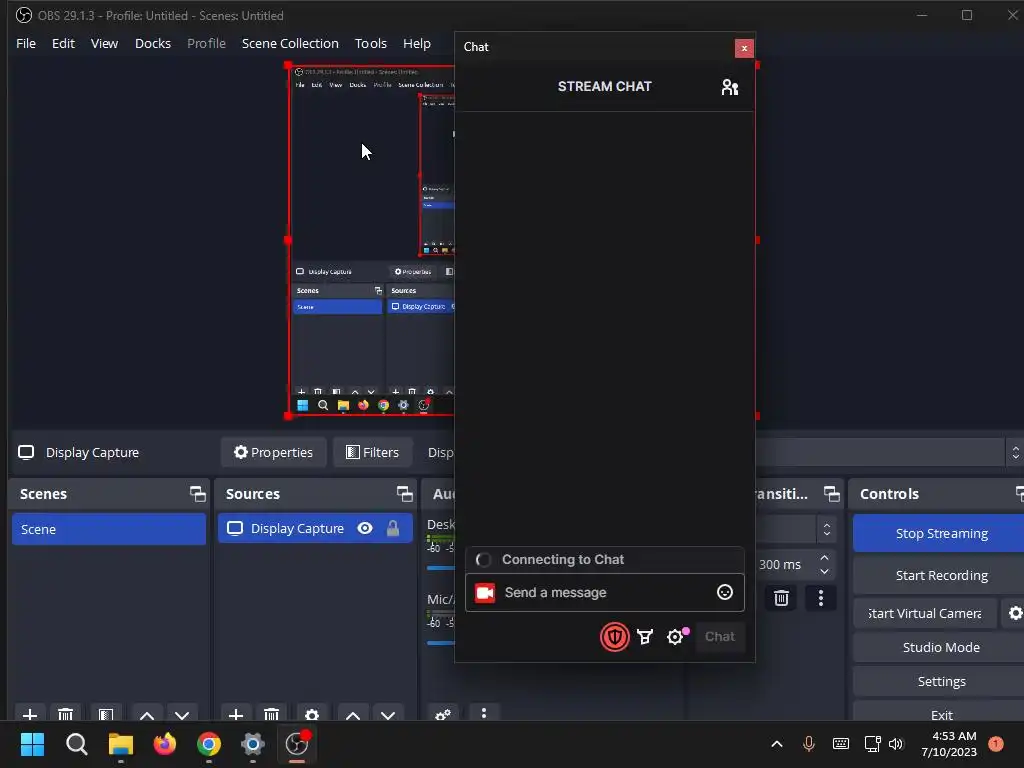The width and height of the screenshot is (1024, 768).
Task: Remove selected source with trash icon
Action: click(272, 714)
